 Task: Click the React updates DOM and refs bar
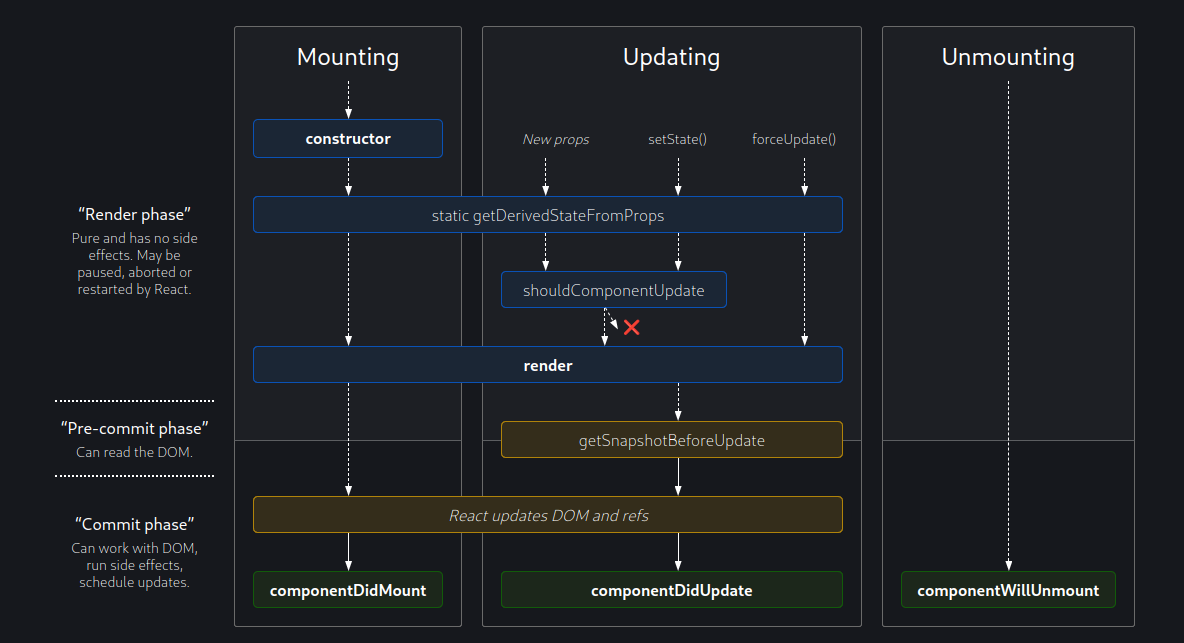(x=547, y=515)
